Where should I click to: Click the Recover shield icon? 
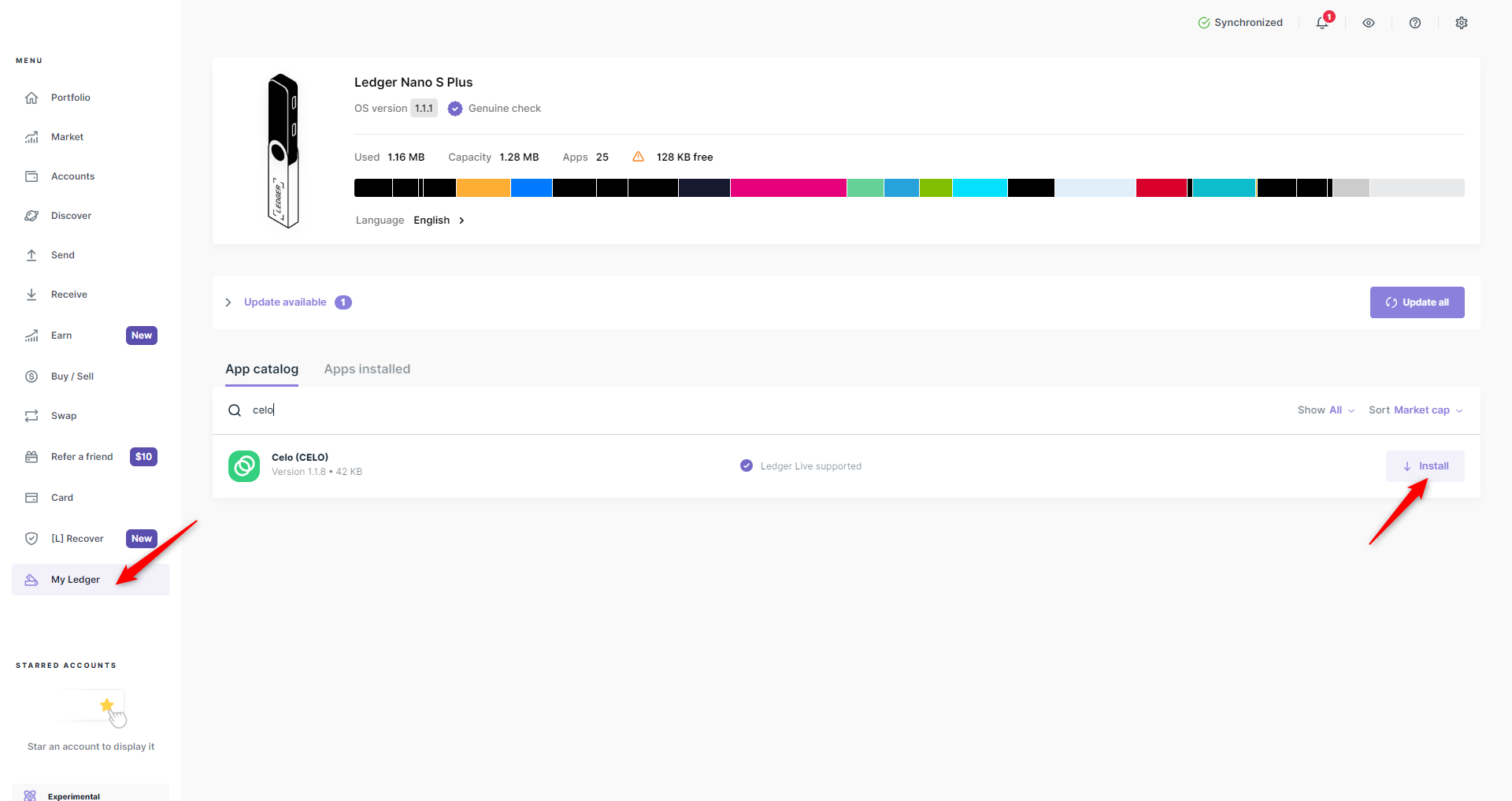(31, 539)
